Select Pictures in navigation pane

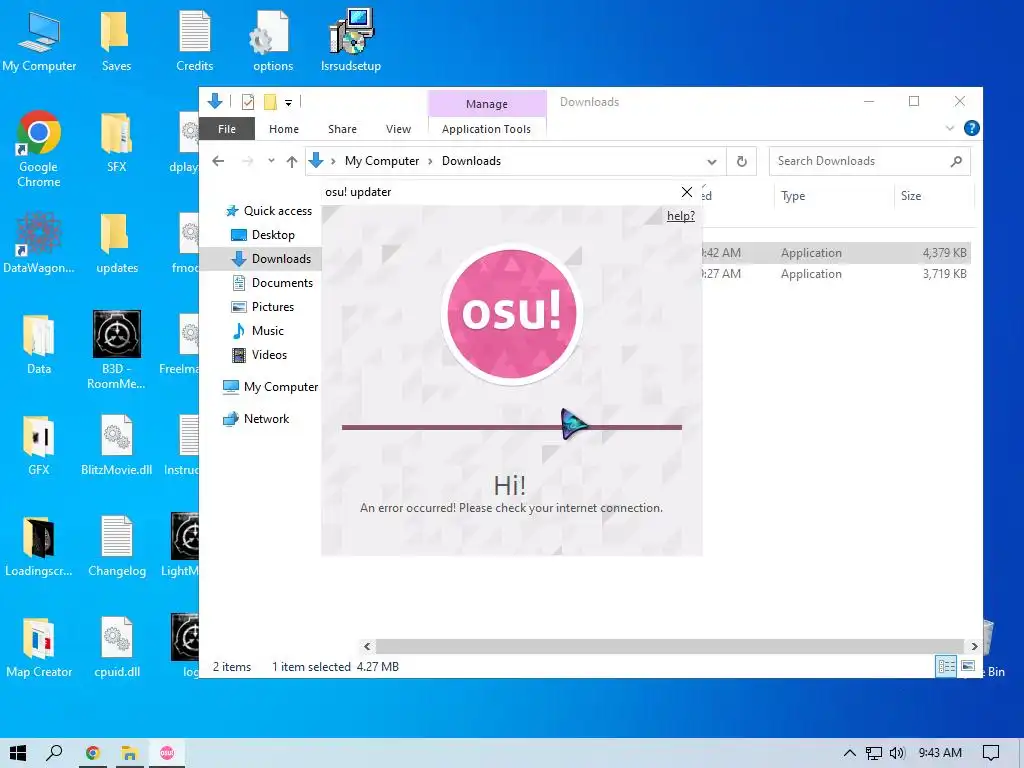(x=263, y=307)
